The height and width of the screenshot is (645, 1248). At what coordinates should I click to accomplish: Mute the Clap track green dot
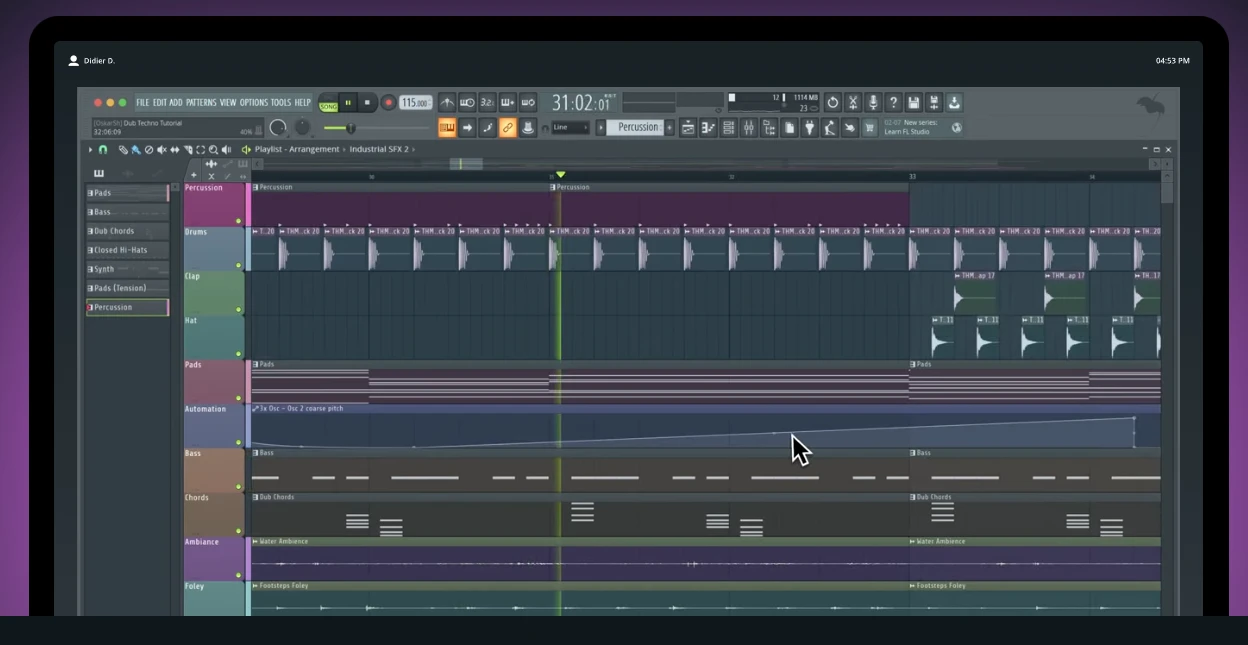click(x=238, y=310)
